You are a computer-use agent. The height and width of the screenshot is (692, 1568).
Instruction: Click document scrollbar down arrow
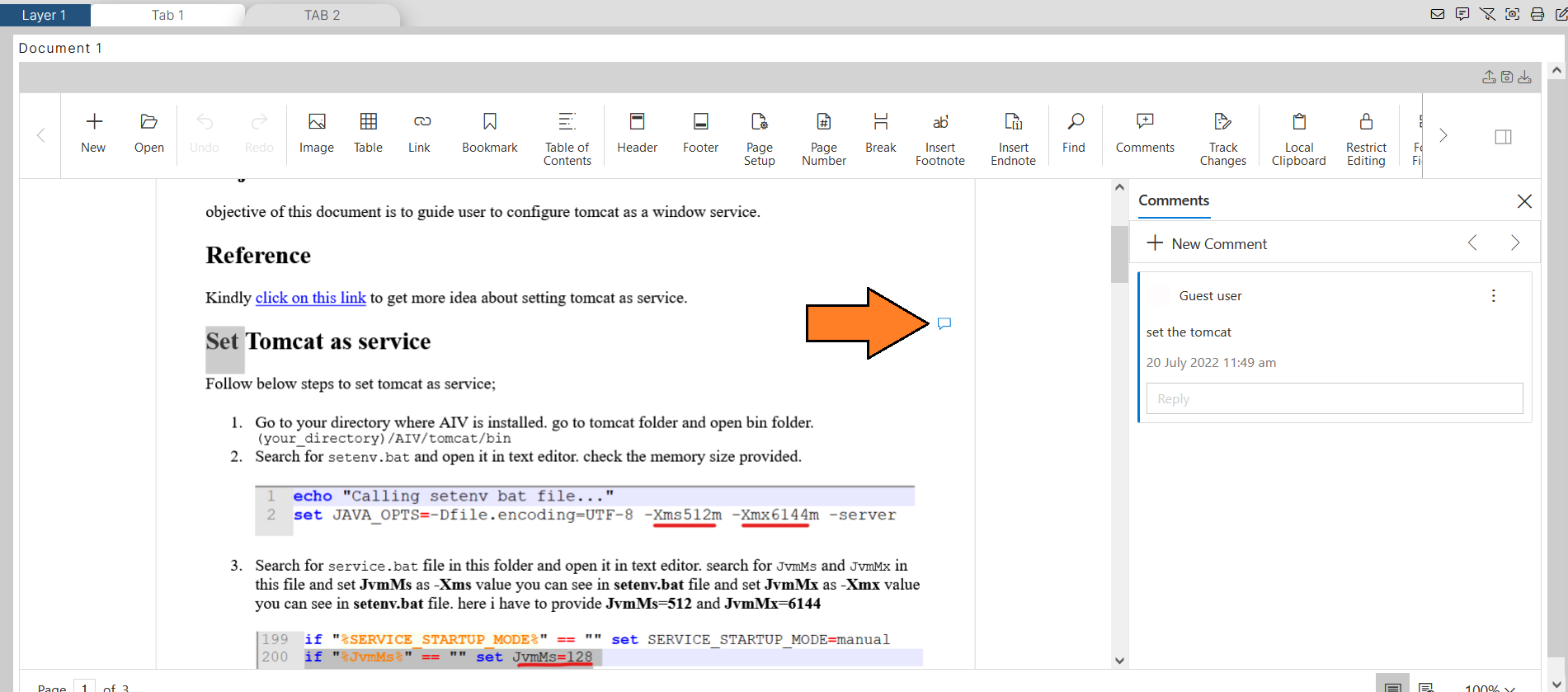pyautogui.click(x=1119, y=660)
